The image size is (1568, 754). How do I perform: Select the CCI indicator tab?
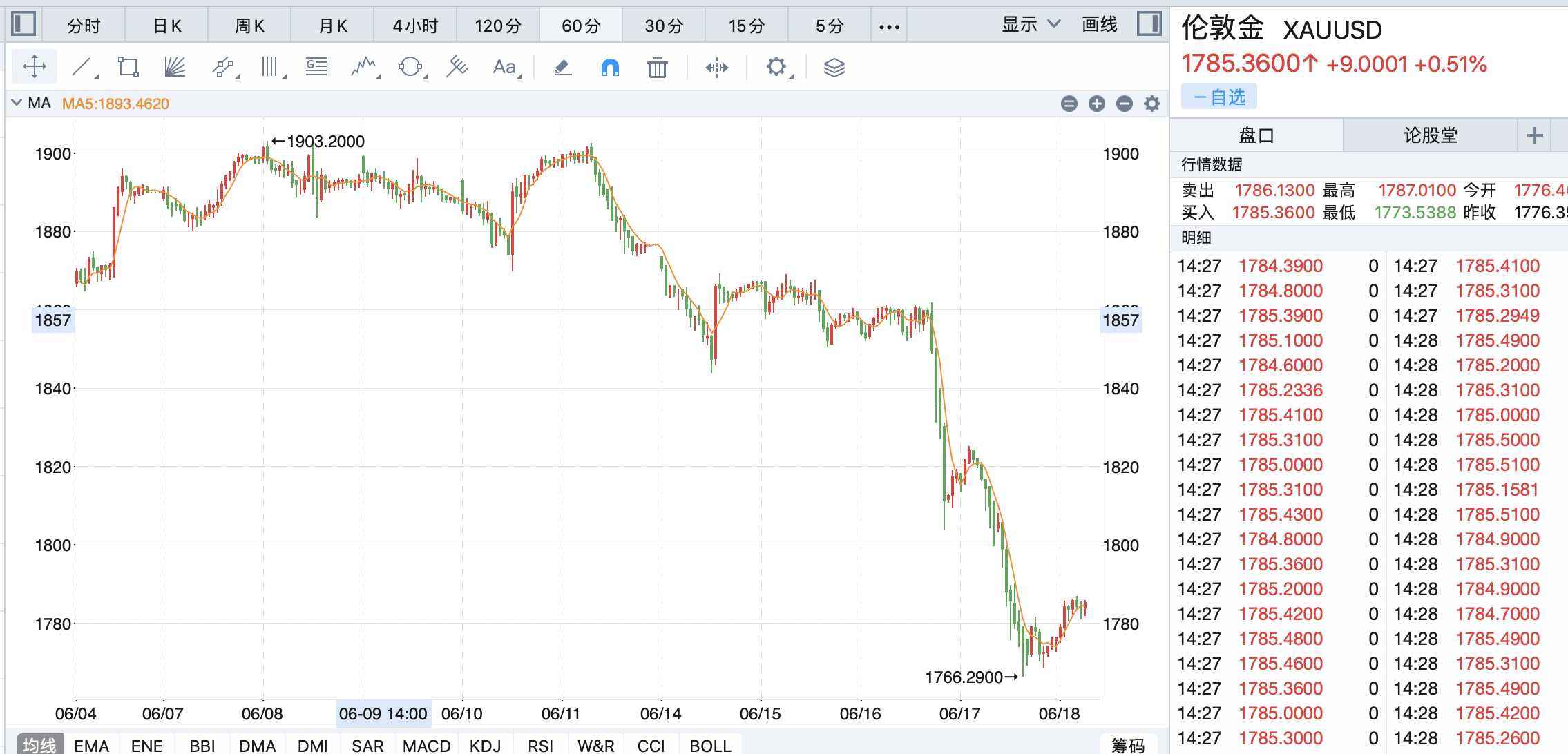[x=651, y=745]
